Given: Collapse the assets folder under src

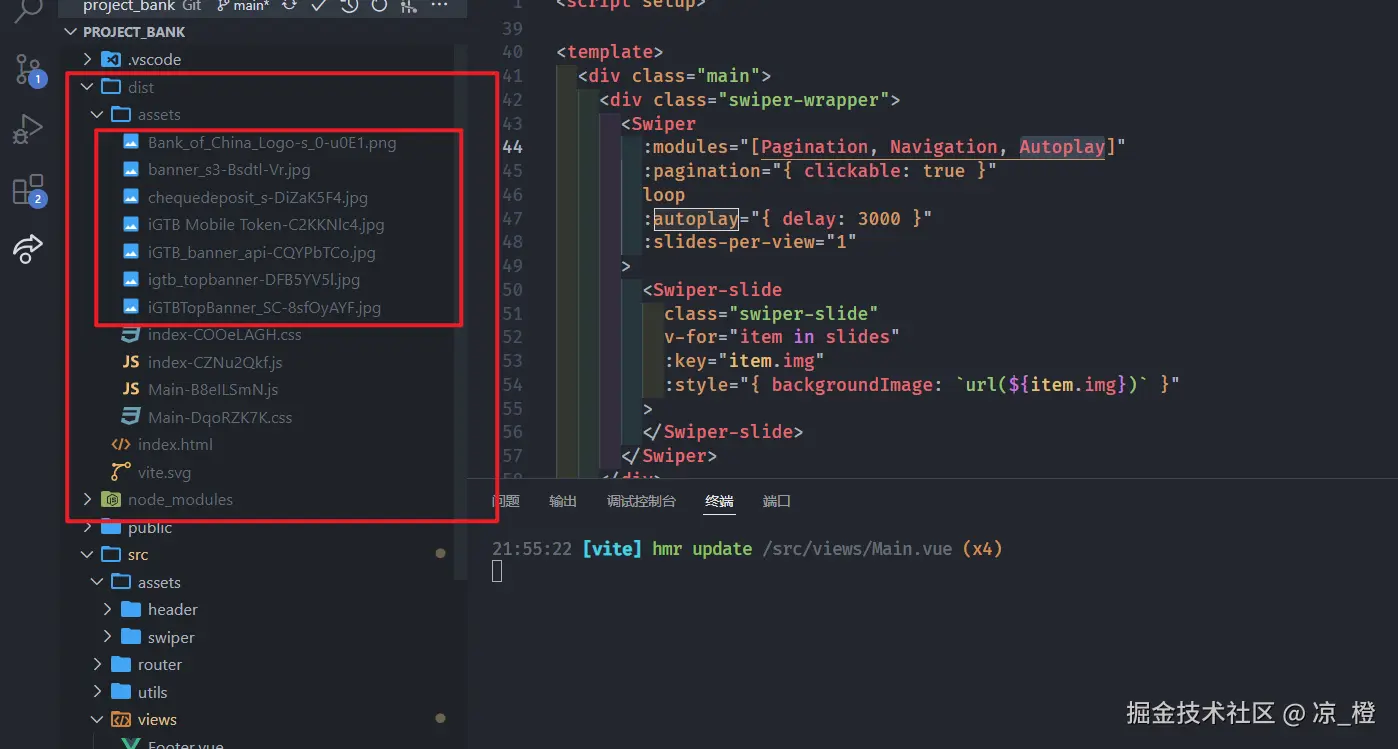Looking at the screenshot, I should tap(97, 582).
